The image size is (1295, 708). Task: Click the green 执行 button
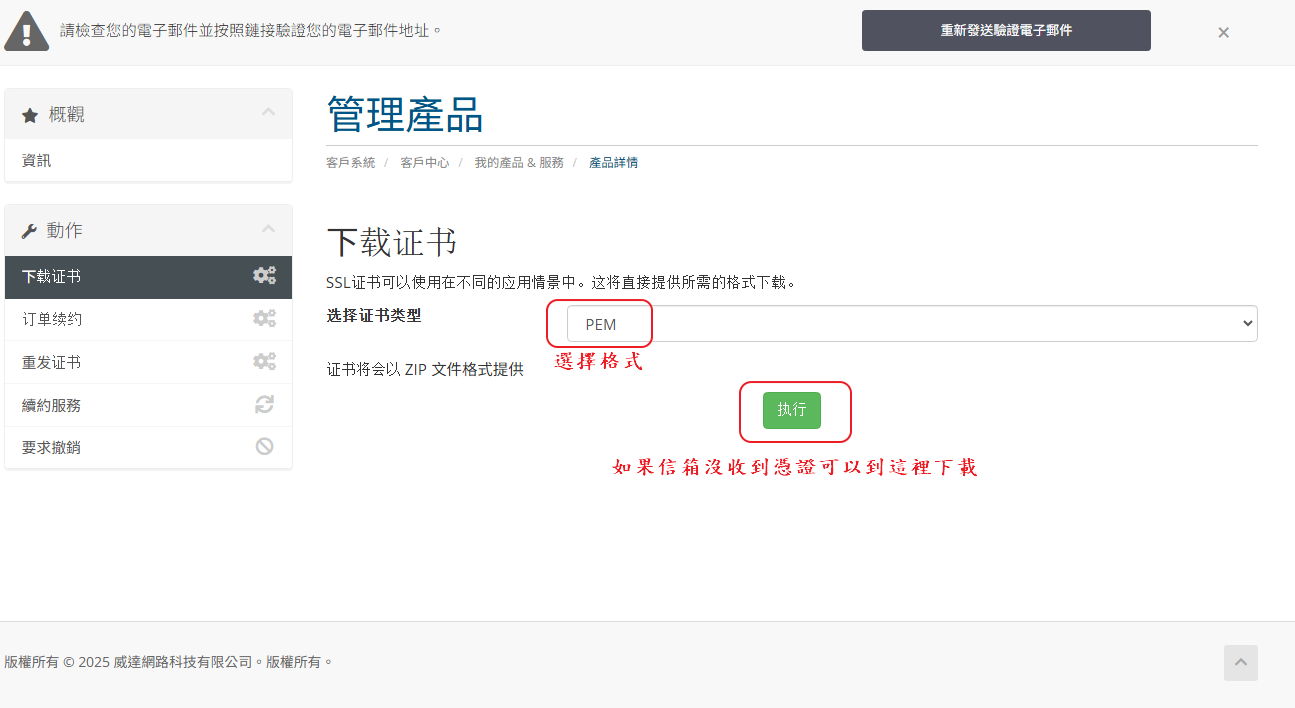791,410
